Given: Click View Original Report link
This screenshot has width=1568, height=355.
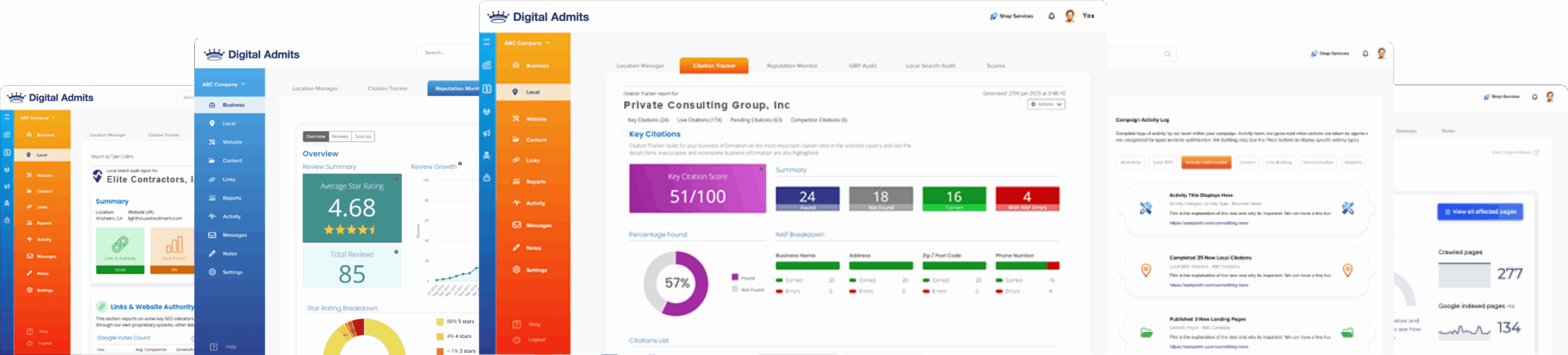Looking at the screenshot, I should pyautogui.click(x=1515, y=152).
